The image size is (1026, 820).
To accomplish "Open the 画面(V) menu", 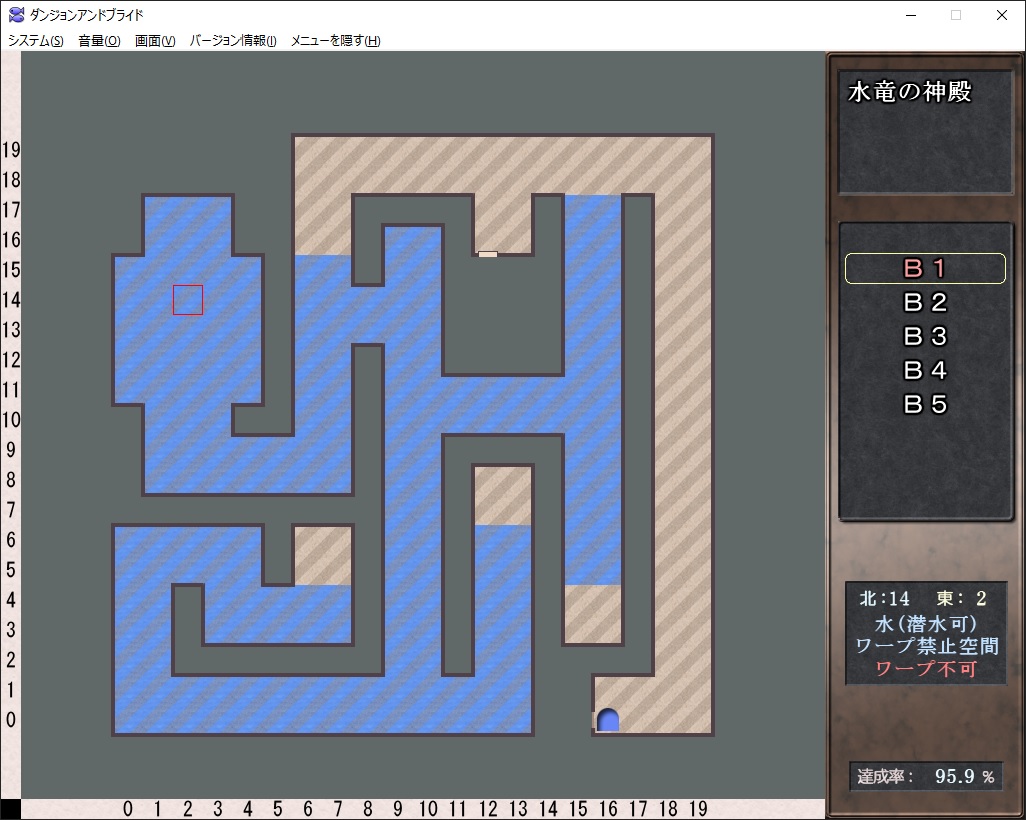I will point(154,41).
